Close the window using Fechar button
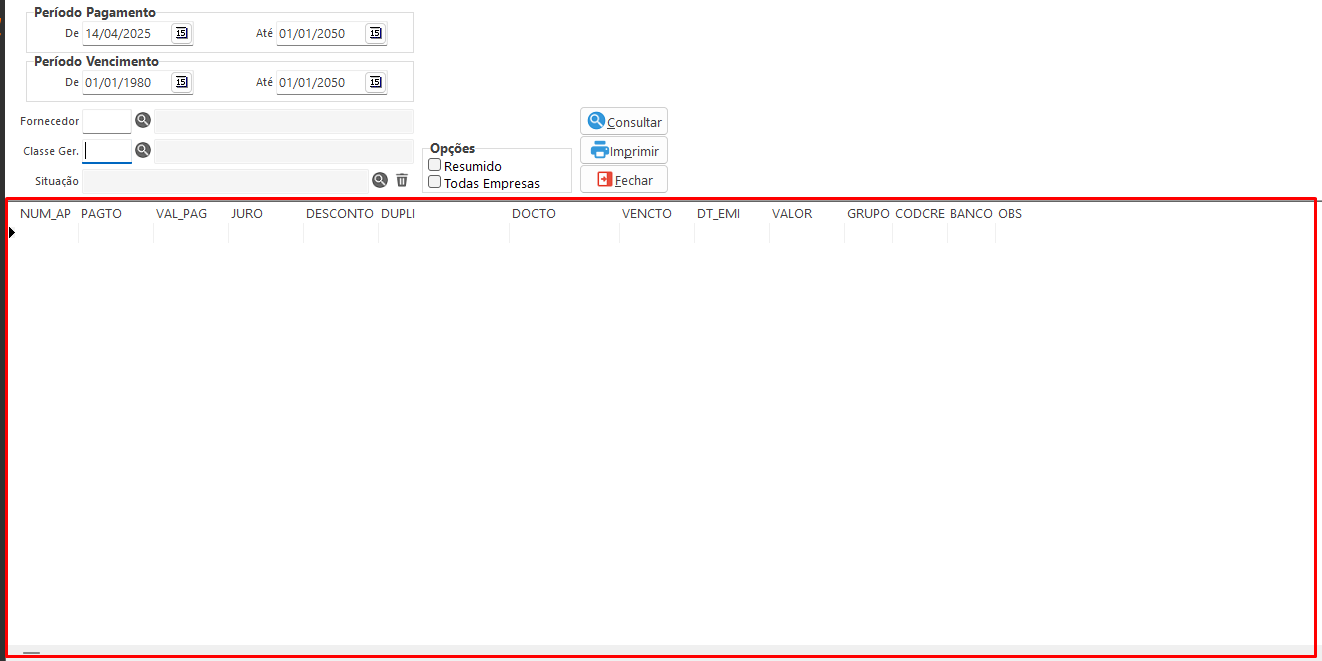The width and height of the screenshot is (1322, 661). click(x=624, y=180)
